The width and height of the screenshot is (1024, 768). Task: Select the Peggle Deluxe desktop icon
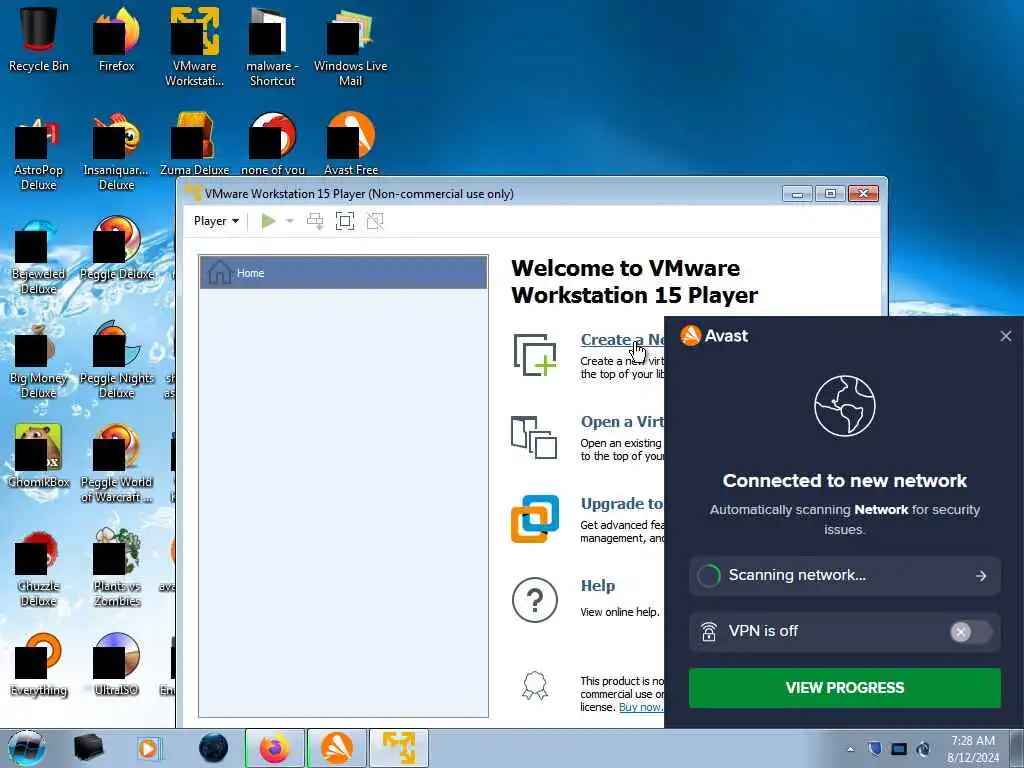point(116,249)
